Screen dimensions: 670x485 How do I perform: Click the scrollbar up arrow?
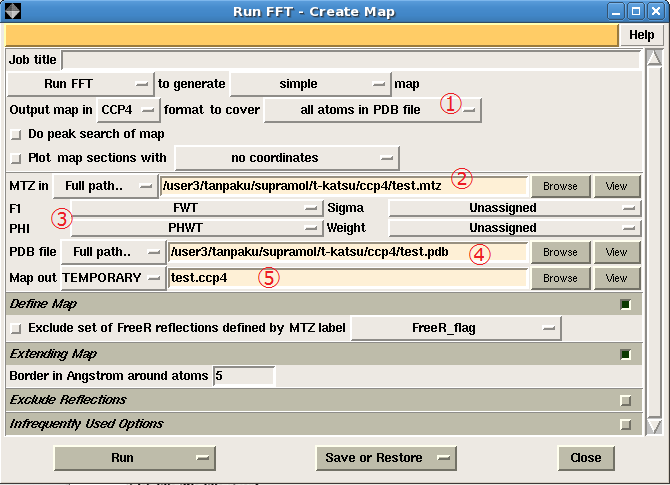654,58
